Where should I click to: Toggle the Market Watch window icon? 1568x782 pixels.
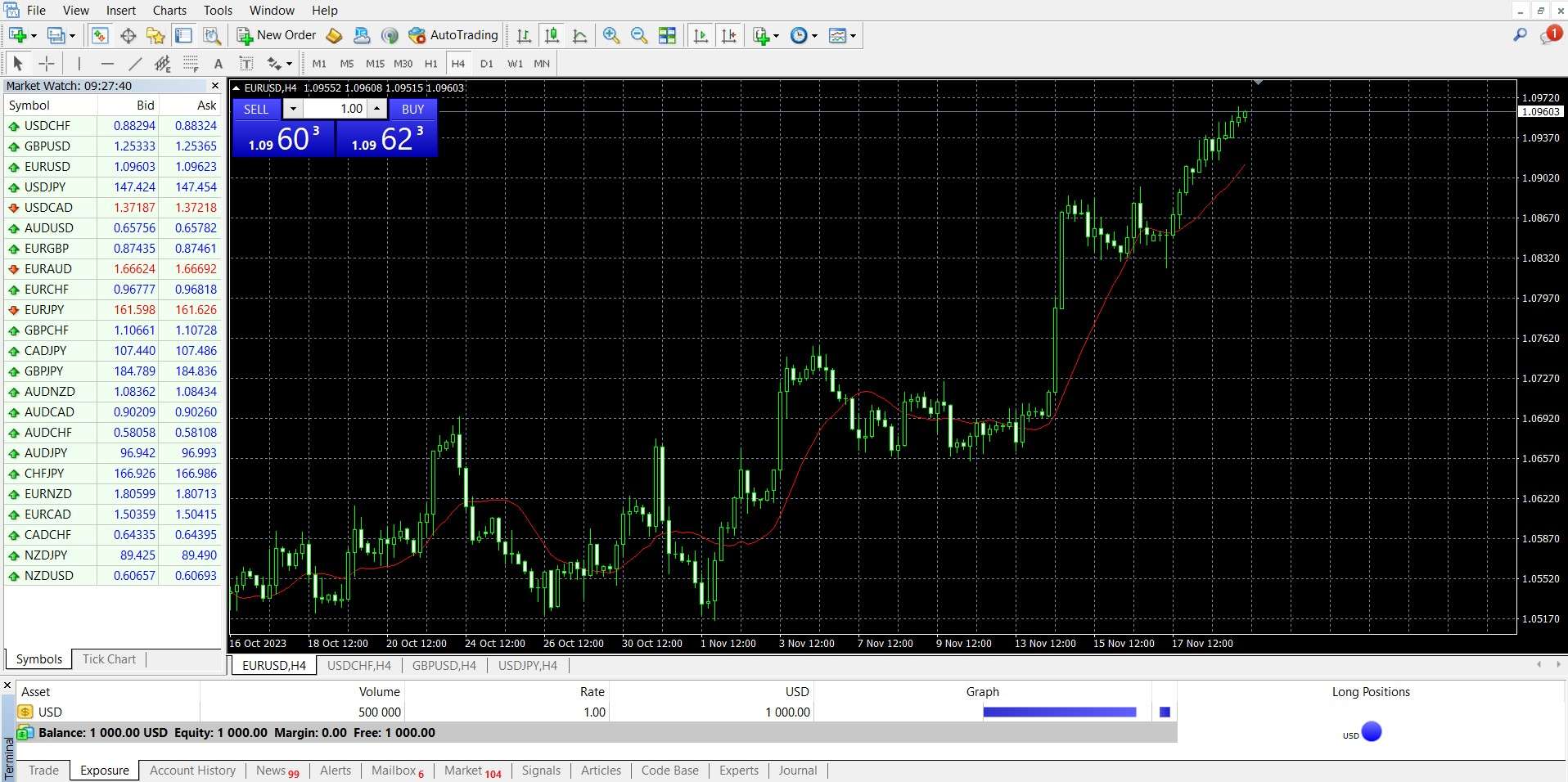[x=100, y=35]
